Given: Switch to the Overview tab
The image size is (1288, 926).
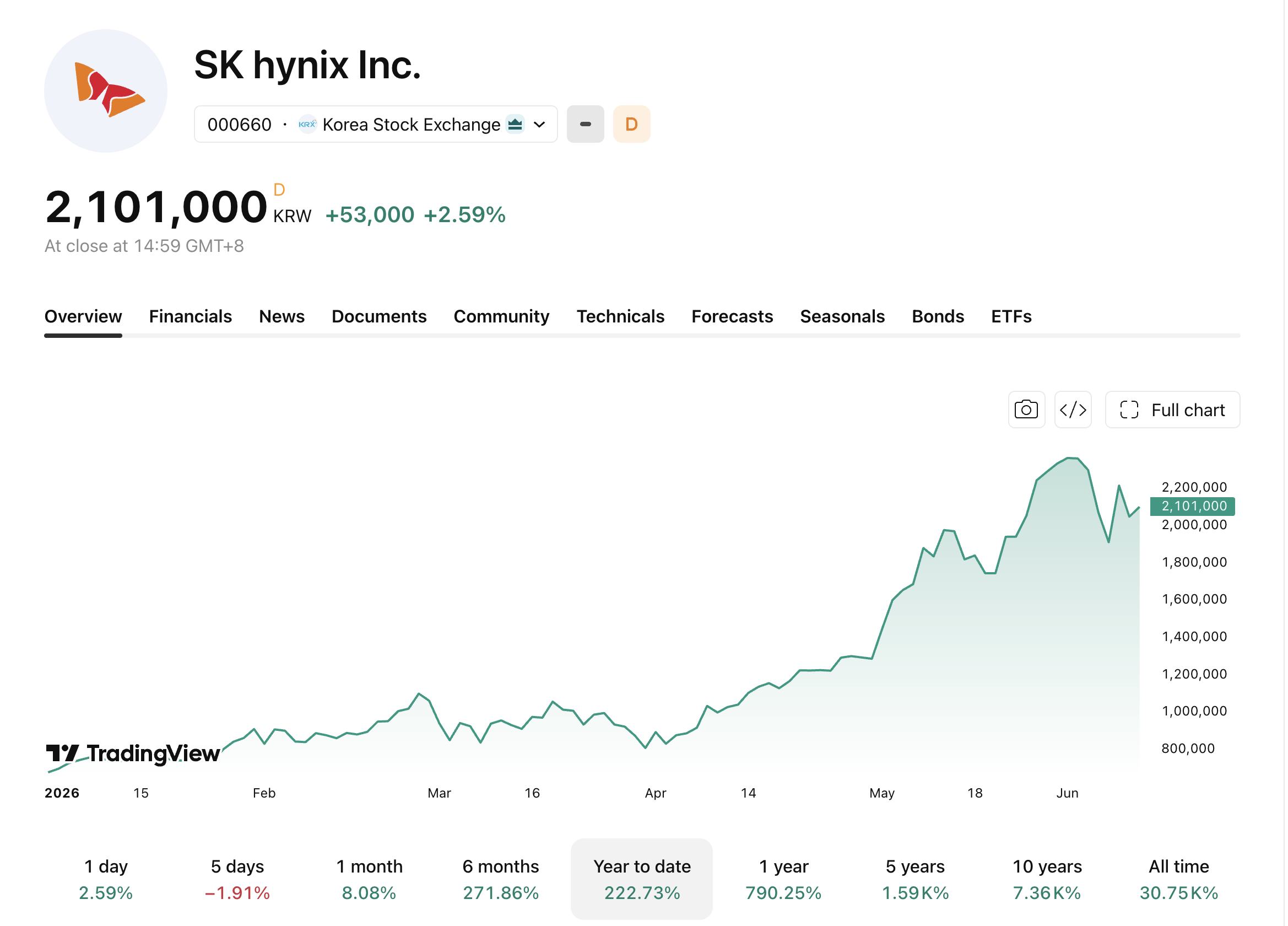Looking at the screenshot, I should tap(83, 316).
